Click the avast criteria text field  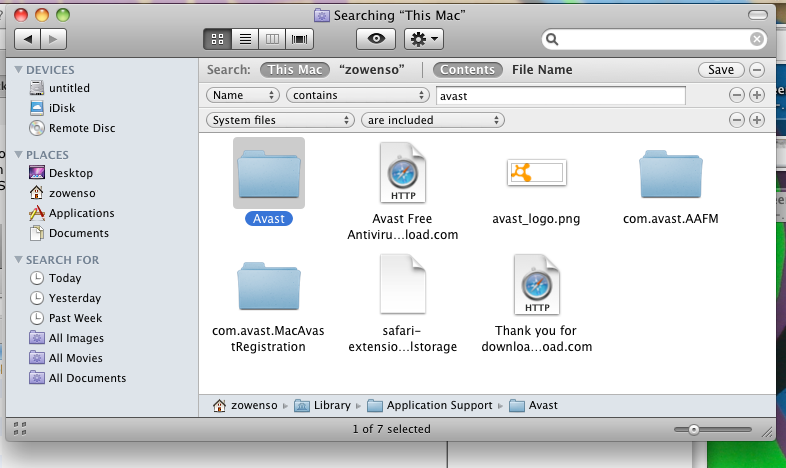tap(560, 96)
